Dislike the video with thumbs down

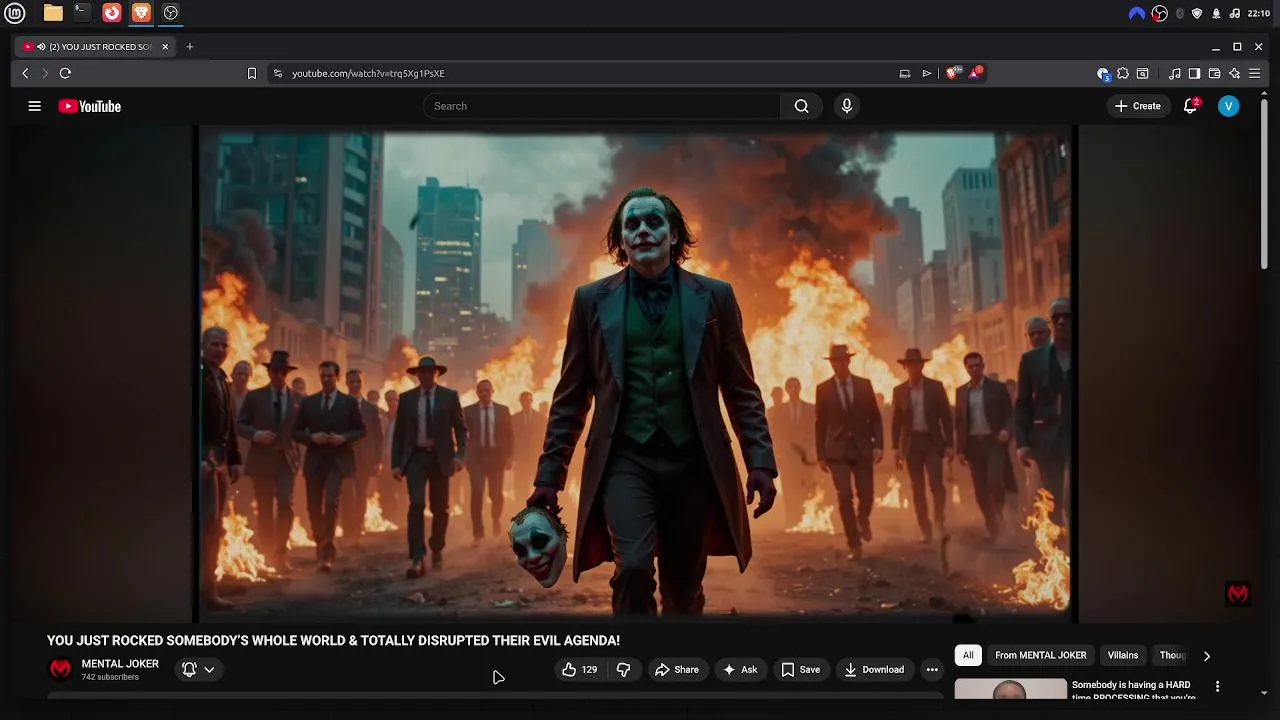tap(623, 670)
